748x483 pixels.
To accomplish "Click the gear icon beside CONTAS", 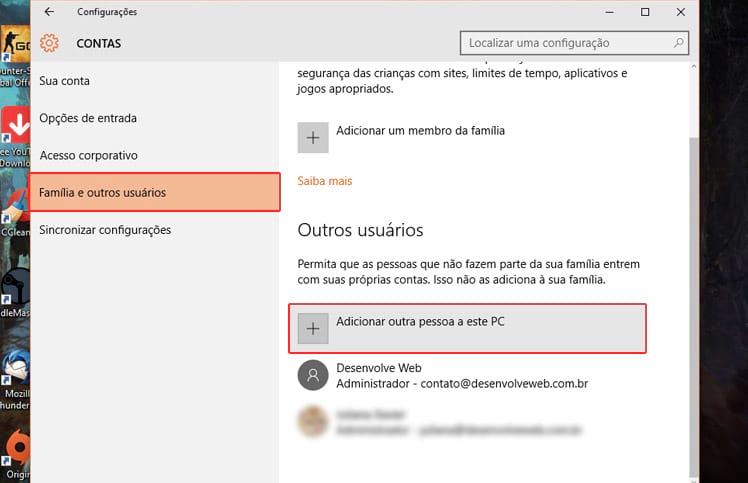I will click(49, 43).
